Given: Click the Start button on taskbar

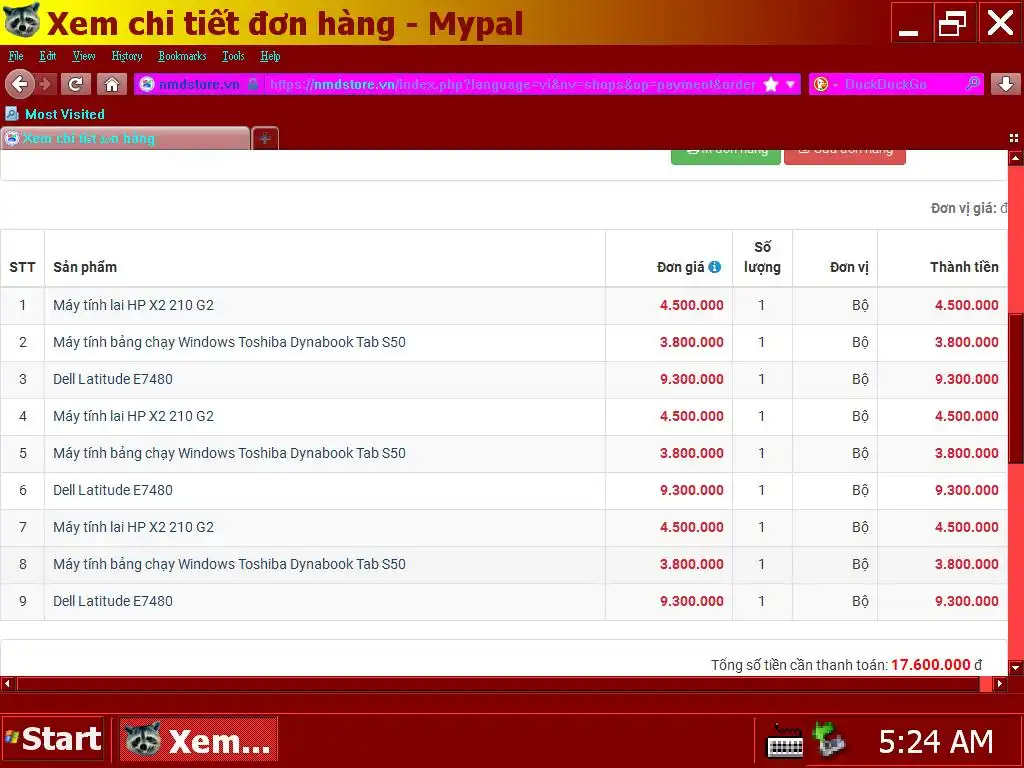Looking at the screenshot, I should (x=54, y=739).
